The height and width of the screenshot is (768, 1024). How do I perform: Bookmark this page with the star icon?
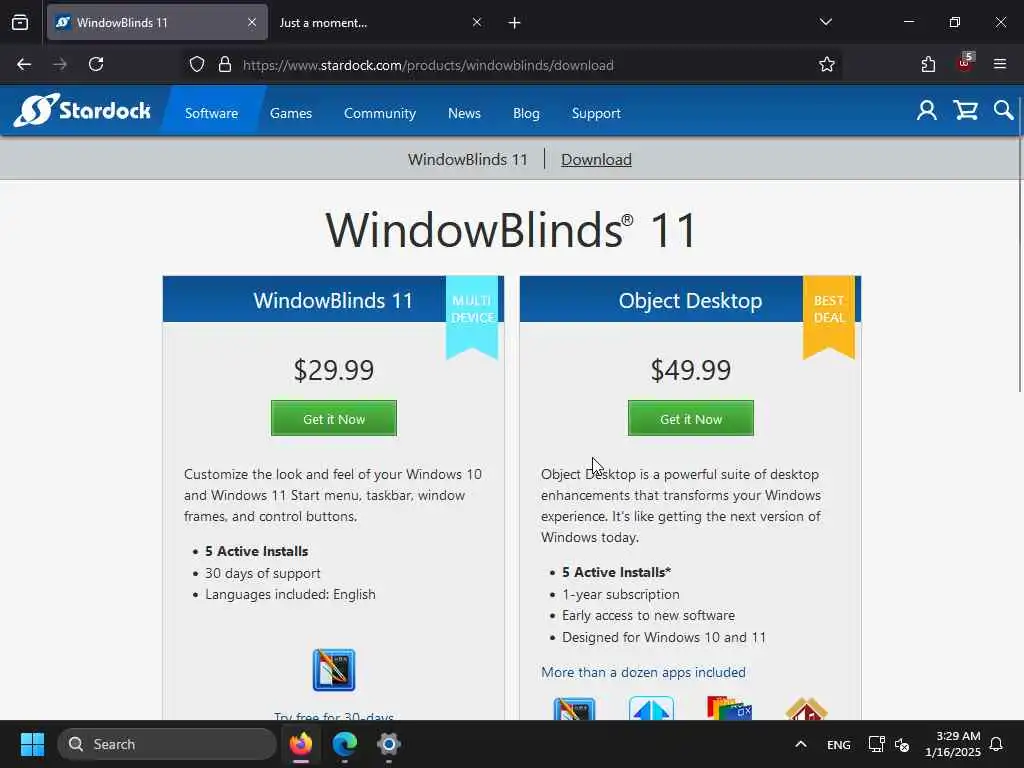pyautogui.click(x=827, y=64)
